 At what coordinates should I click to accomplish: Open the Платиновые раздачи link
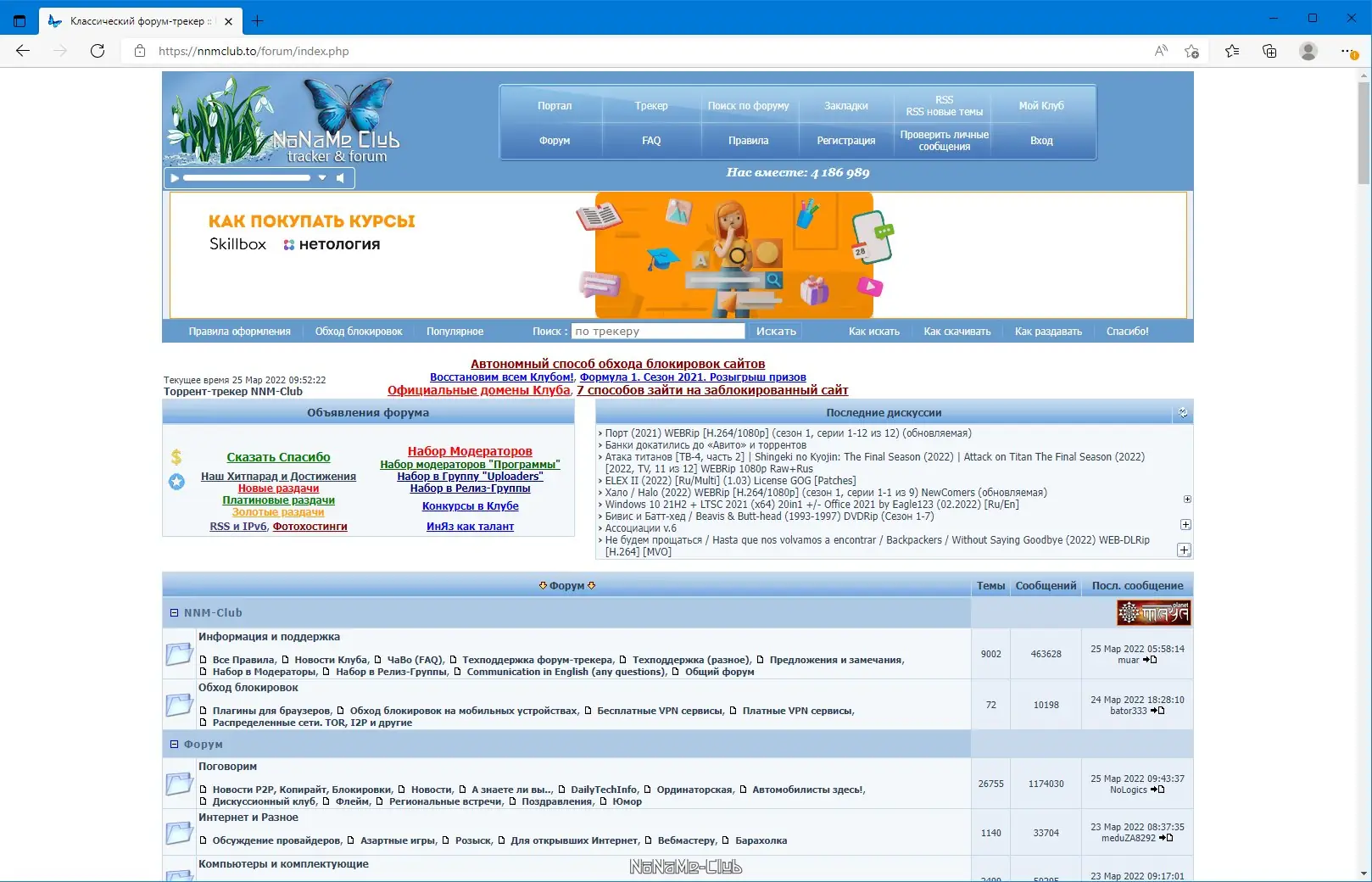[x=278, y=500]
